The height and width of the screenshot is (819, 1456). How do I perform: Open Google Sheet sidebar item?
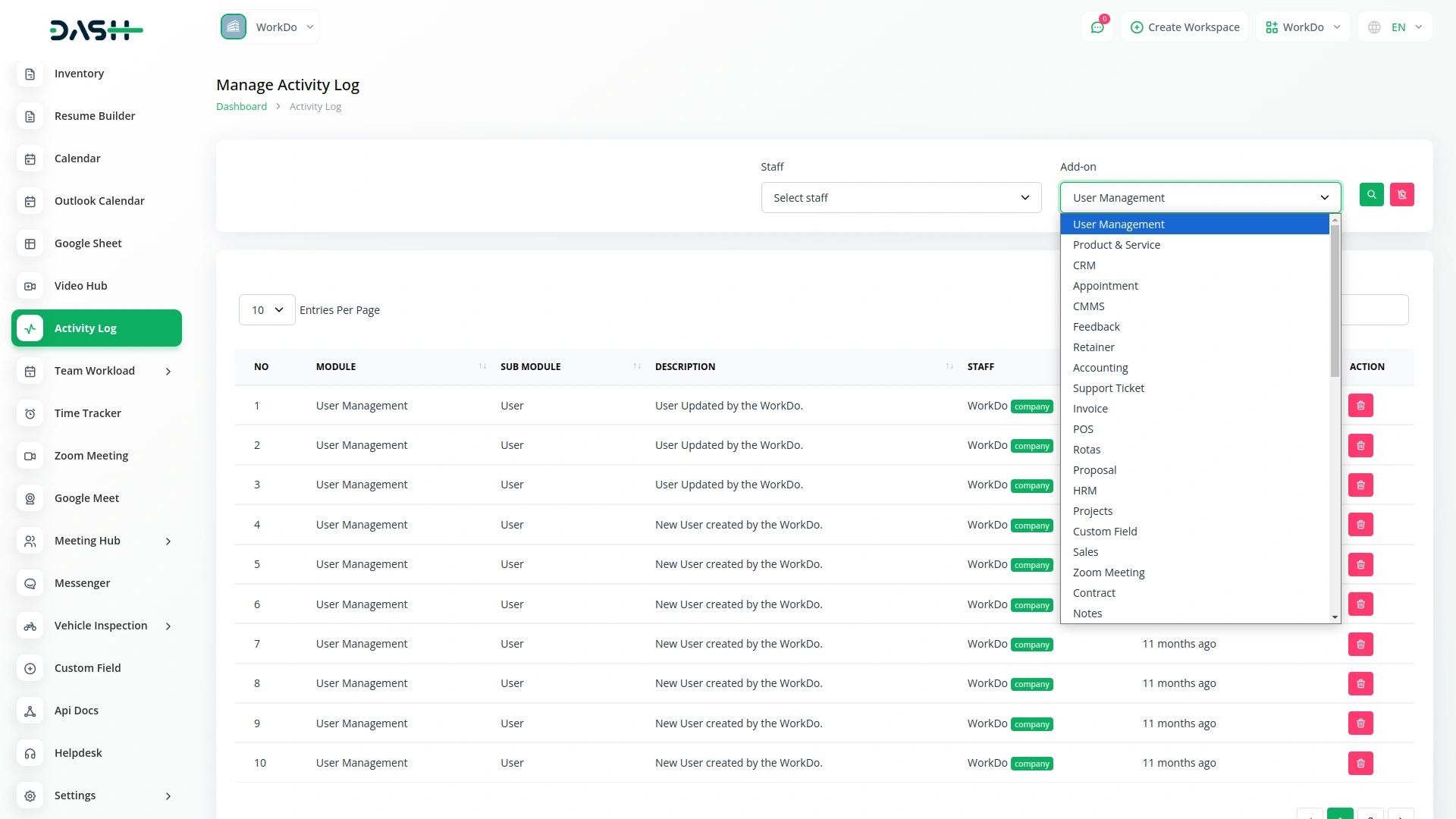click(88, 243)
